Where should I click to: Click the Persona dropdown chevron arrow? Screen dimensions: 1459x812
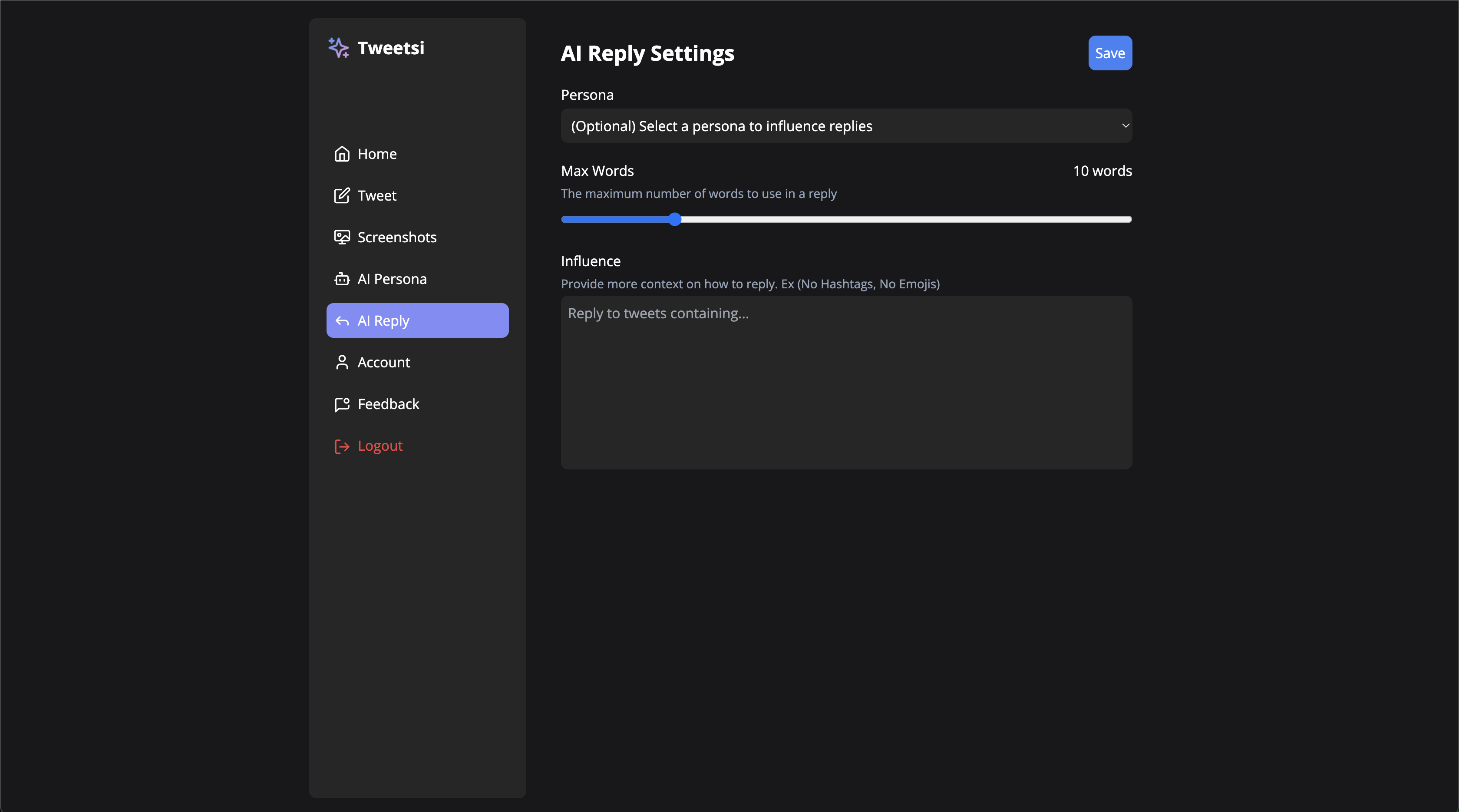pyautogui.click(x=1126, y=125)
